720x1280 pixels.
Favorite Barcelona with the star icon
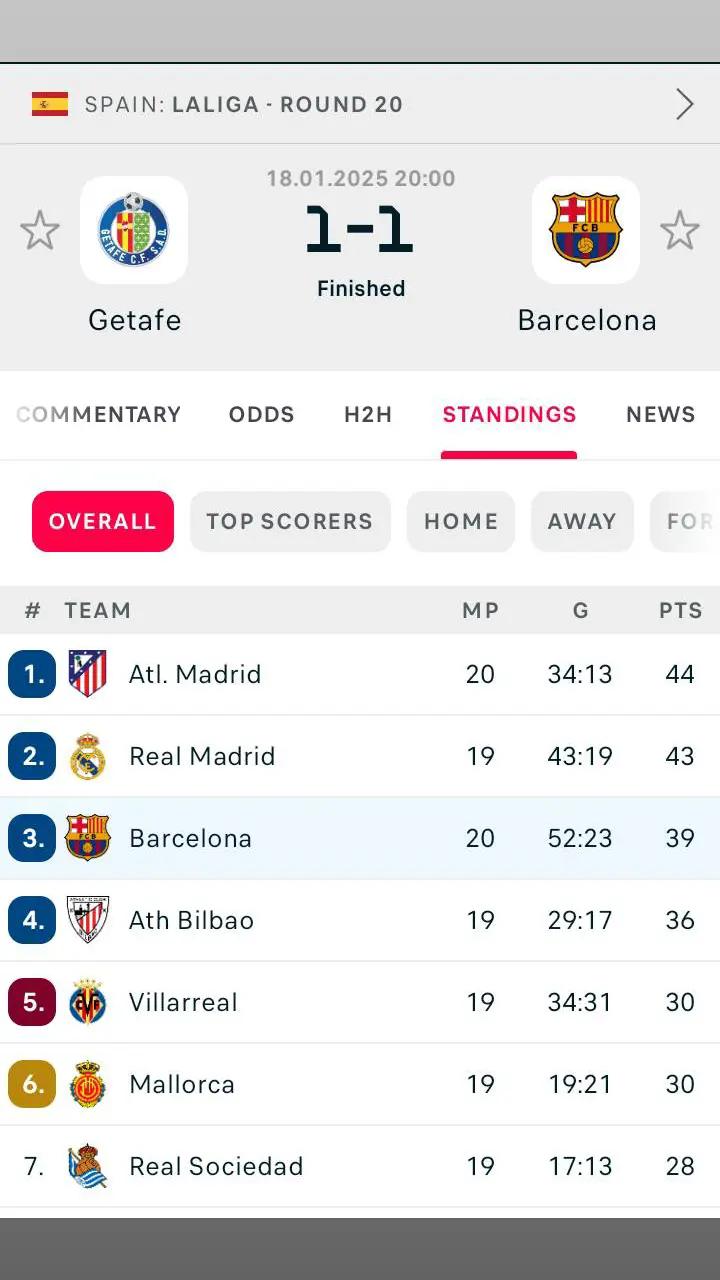pos(680,231)
